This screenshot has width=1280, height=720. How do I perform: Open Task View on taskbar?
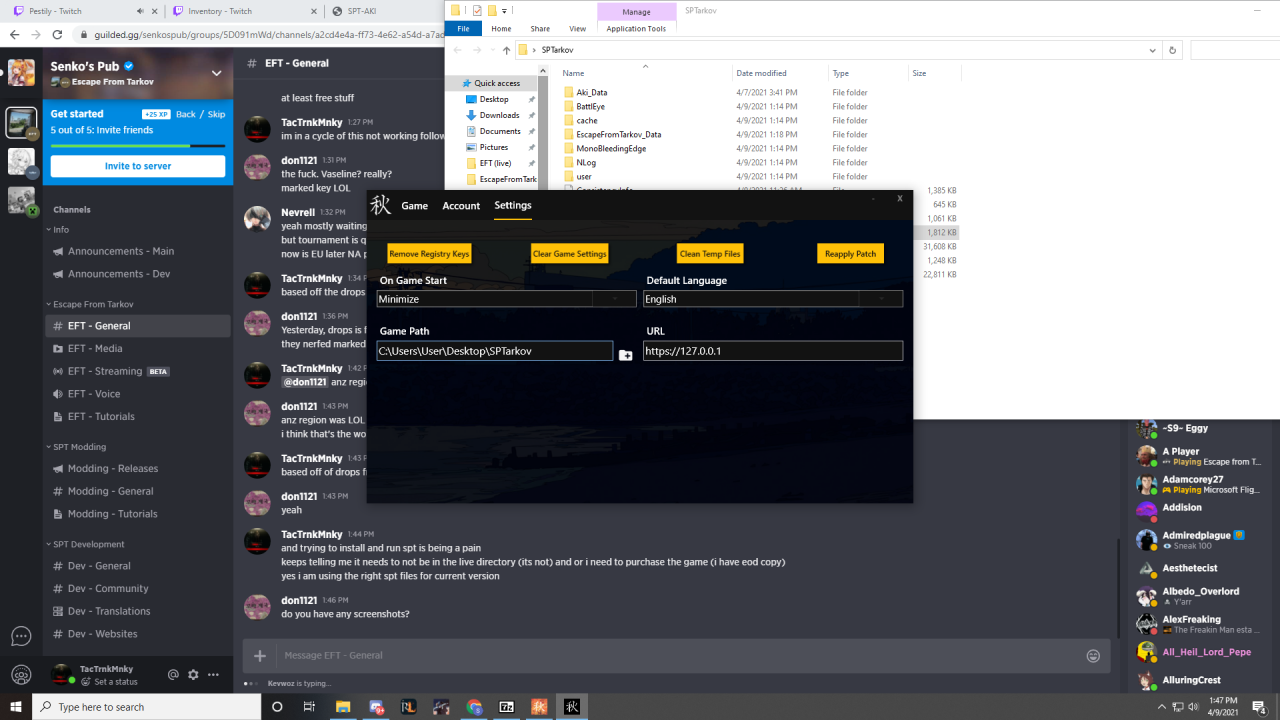(309, 707)
